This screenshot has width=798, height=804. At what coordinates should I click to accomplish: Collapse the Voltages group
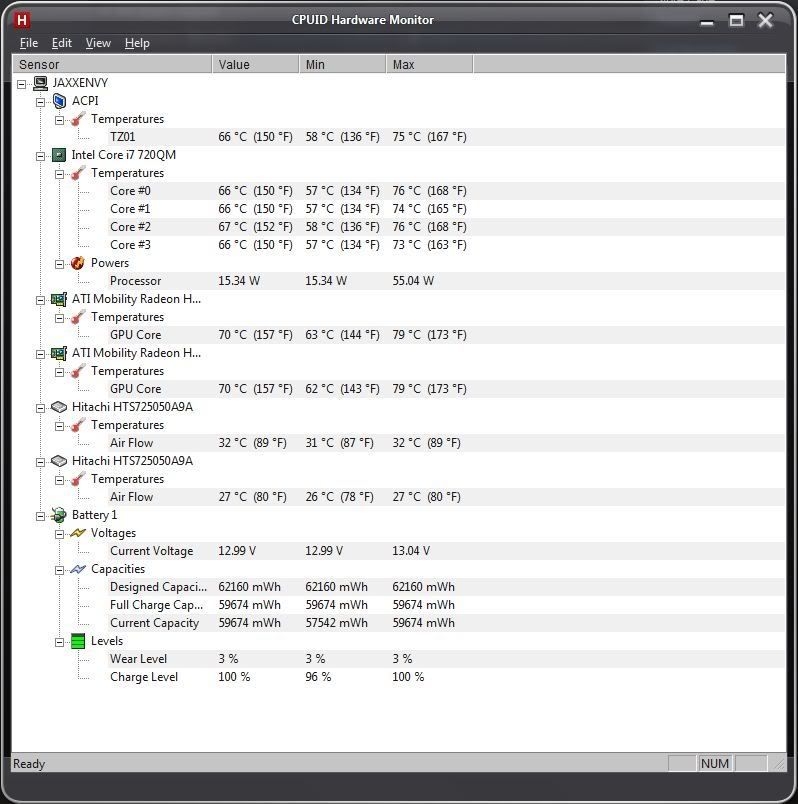click(x=59, y=534)
